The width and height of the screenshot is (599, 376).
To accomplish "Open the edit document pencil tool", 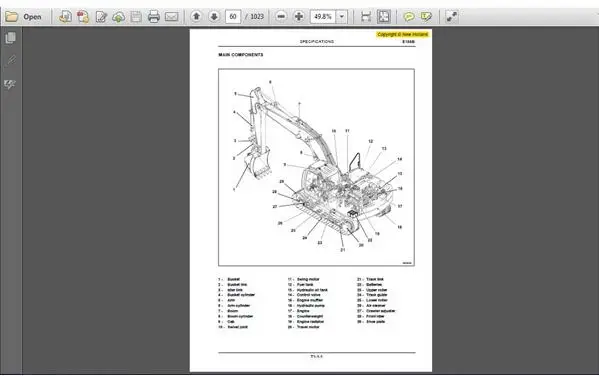I will coord(101,17).
